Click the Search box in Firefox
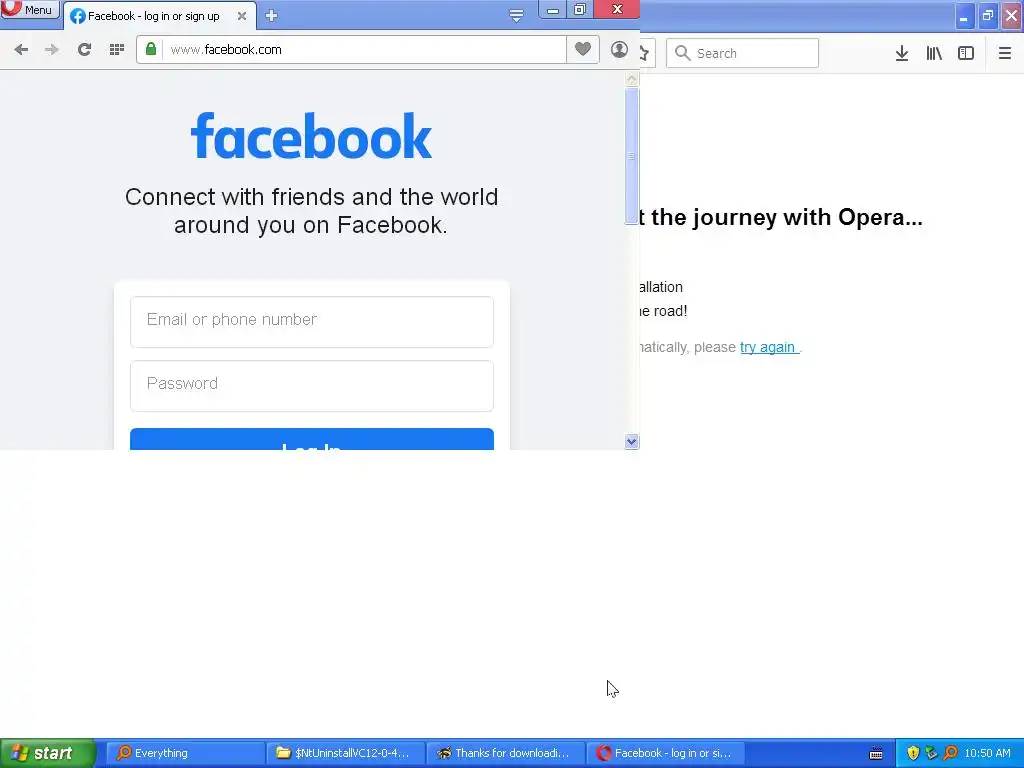 coord(742,53)
